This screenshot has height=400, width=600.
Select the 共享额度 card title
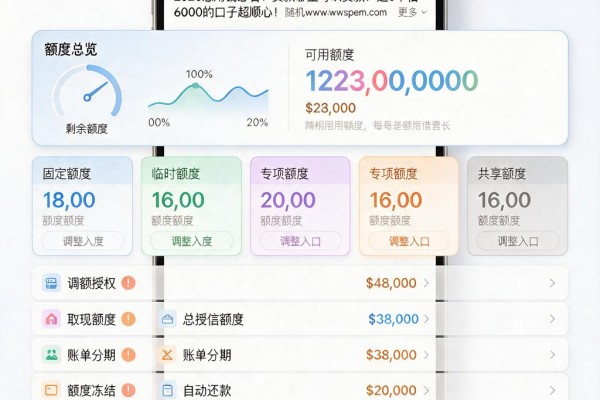coord(502,174)
